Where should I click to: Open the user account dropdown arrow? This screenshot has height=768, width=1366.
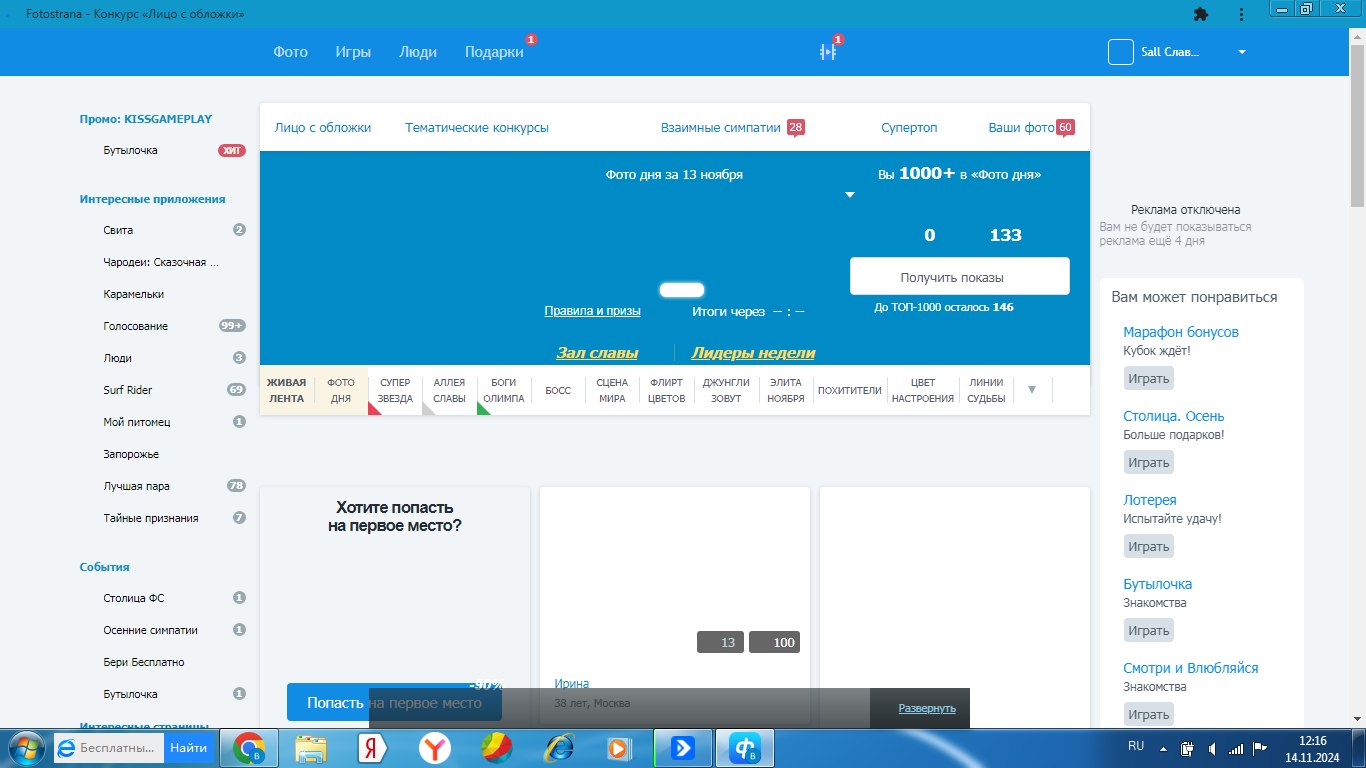tap(1242, 52)
